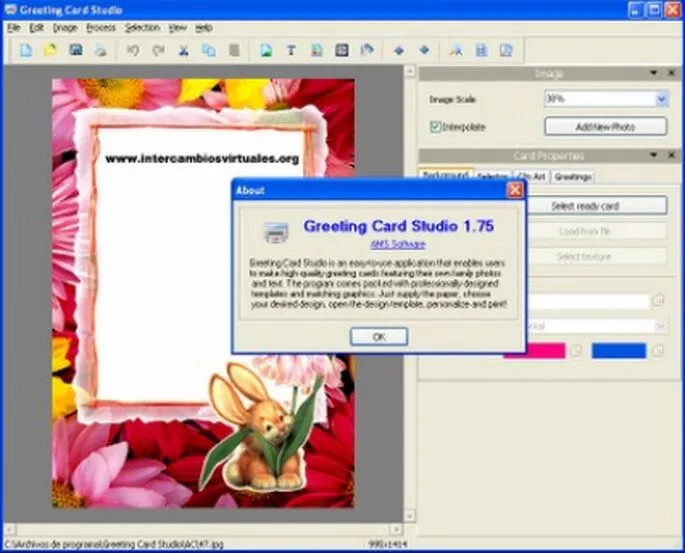Click the vertical scrollbar up arrow

410,72
